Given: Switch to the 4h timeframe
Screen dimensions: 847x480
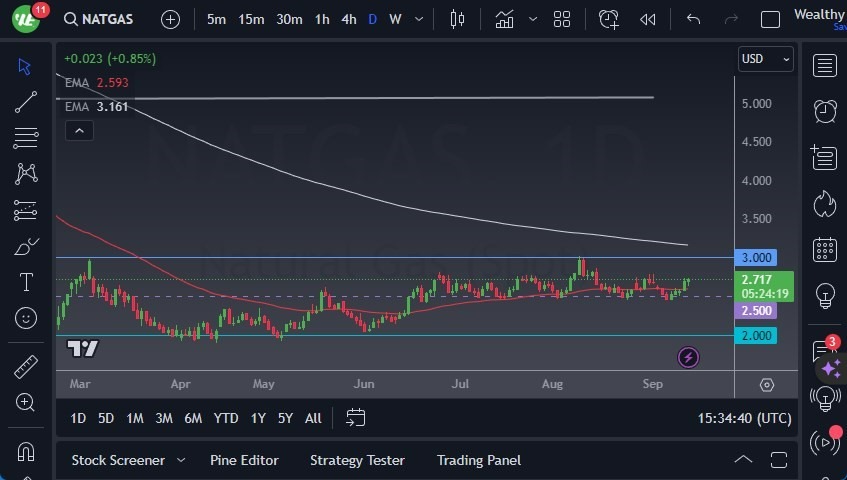Looking at the screenshot, I should [x=348, y=19].
